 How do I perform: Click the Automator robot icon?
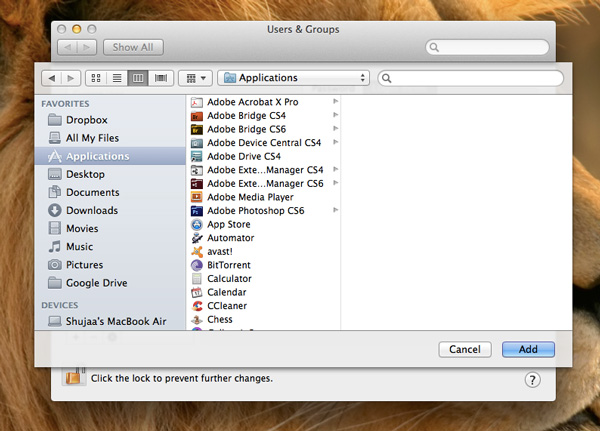coord(197,238)
